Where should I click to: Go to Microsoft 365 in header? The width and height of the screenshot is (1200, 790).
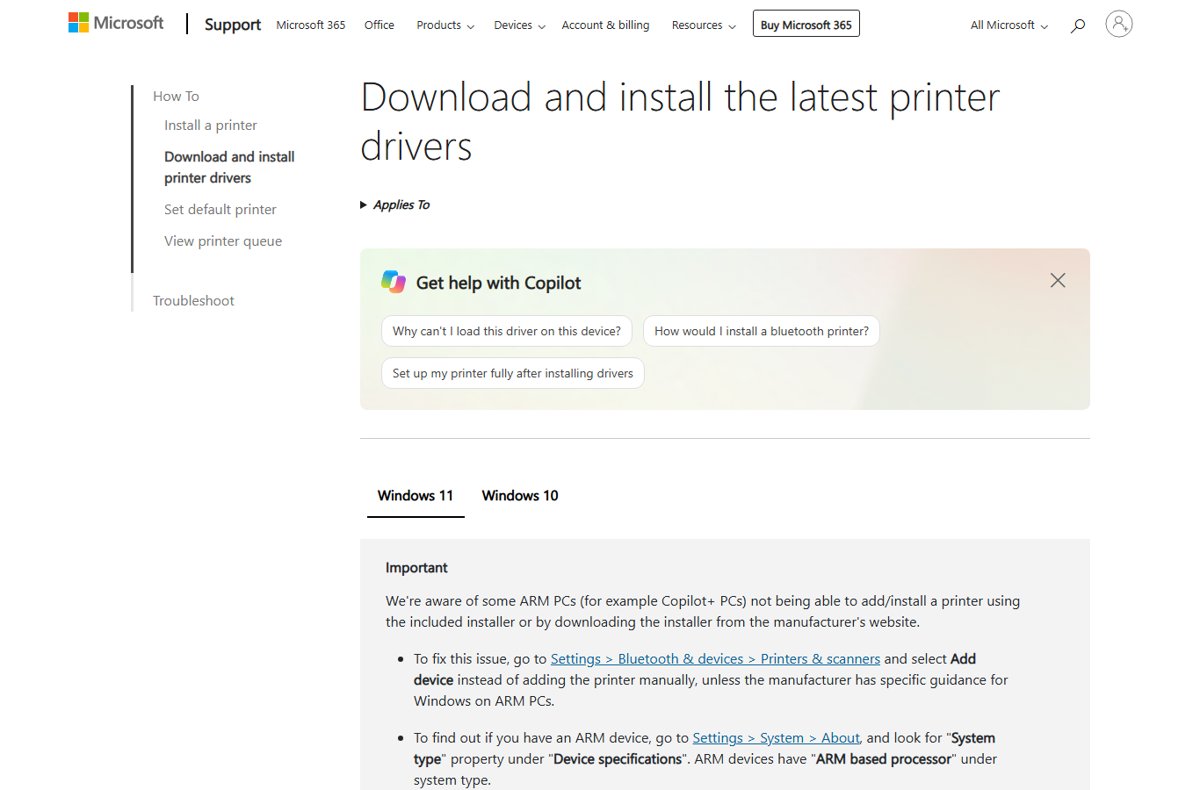click(311, 25)
